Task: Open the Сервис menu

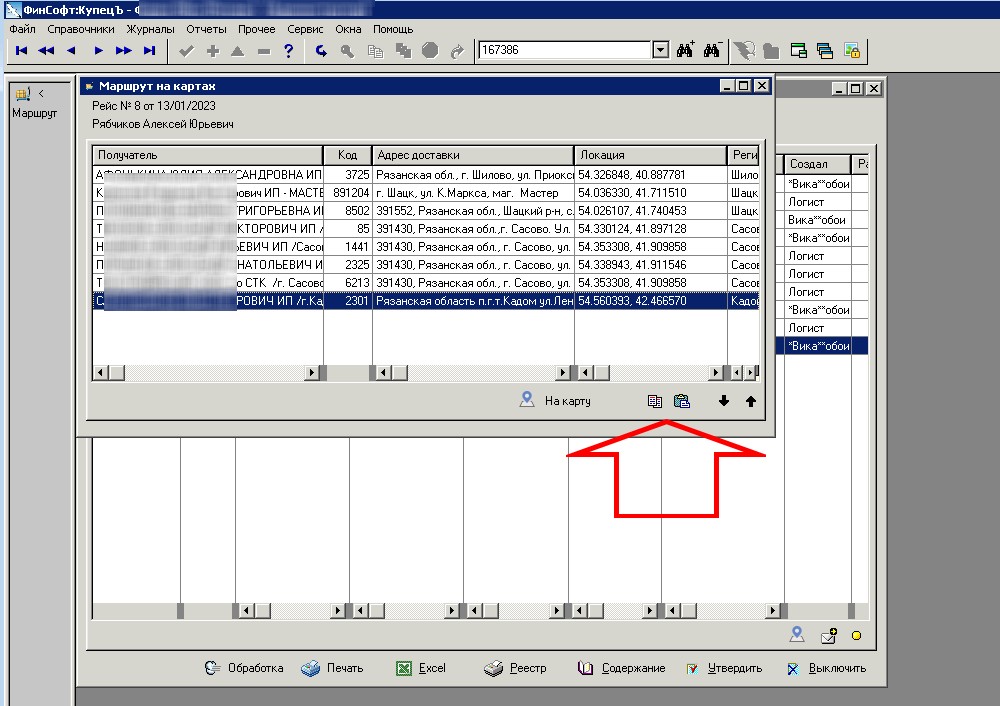Action: 305,29
